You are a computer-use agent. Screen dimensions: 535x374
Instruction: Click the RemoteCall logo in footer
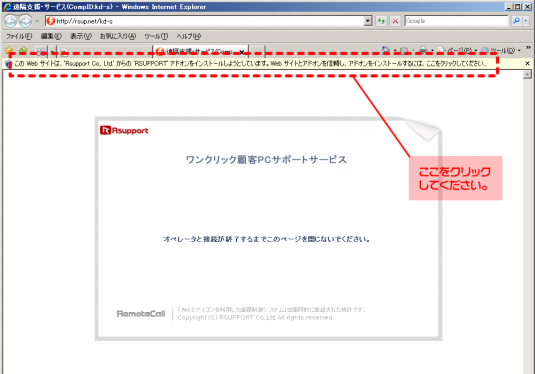(x=141, y=314)
